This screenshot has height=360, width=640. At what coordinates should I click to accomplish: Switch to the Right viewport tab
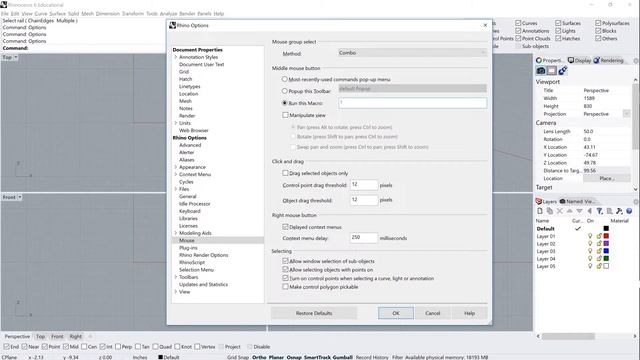tap(76, 336)
